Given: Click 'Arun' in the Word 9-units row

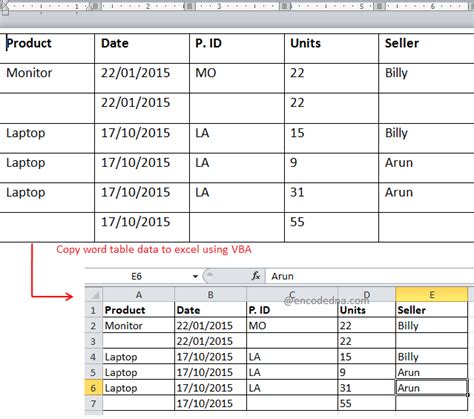Looking at the screenshot, I should [399, 163].
